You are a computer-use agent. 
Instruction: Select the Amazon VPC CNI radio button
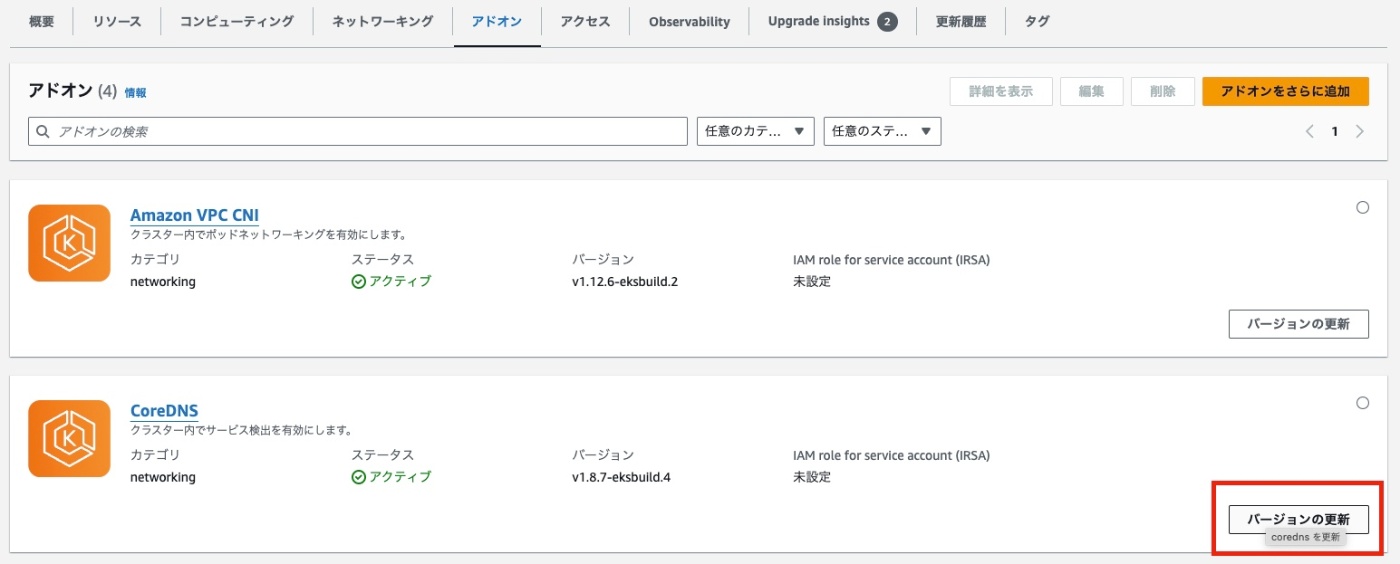[1362, 207]
